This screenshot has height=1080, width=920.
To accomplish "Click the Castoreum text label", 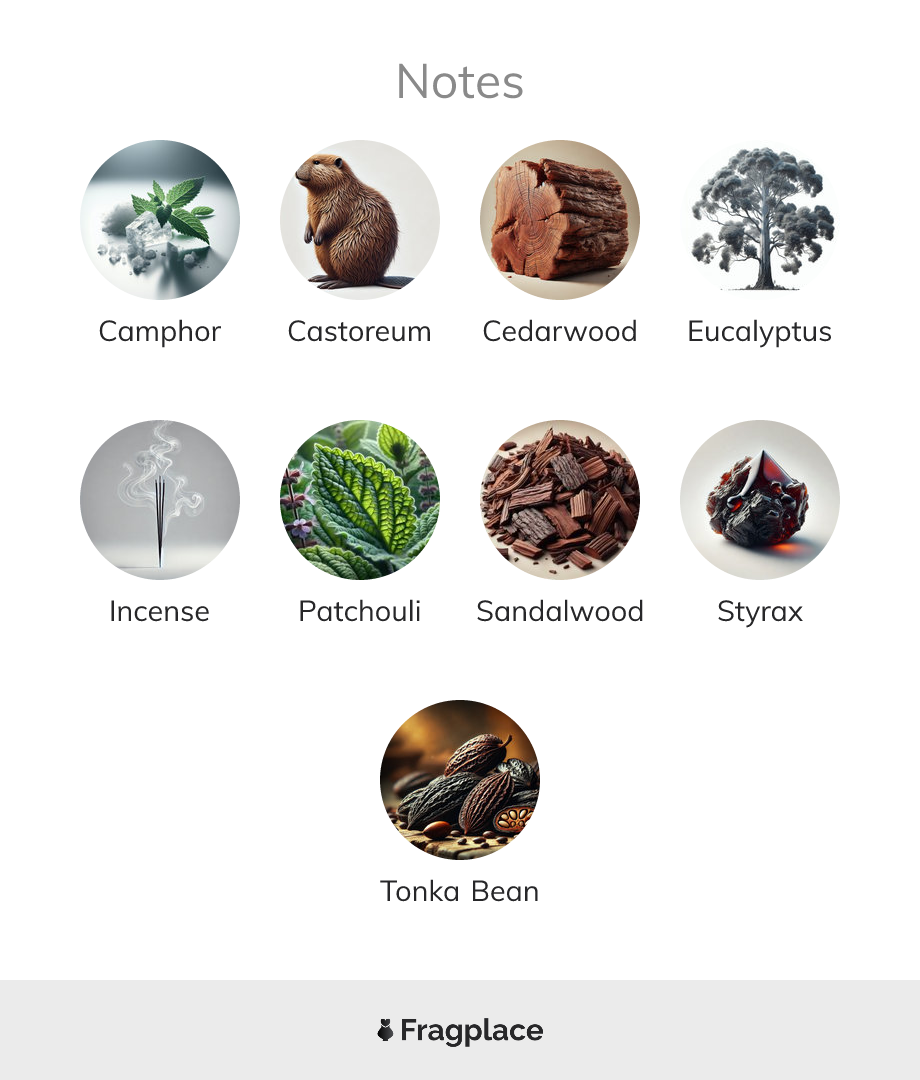I will click(x=359, y=332).
